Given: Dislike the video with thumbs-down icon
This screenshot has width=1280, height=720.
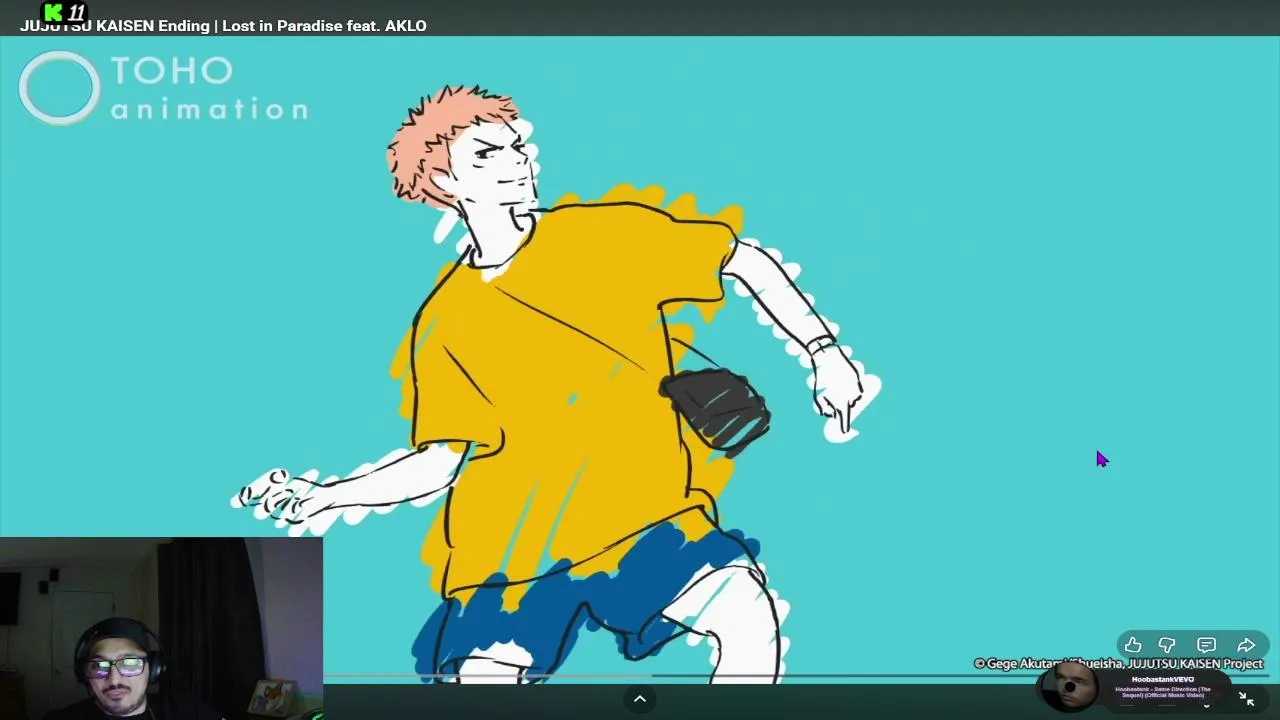Looking at the screenshot, I should coord(1167,645).
